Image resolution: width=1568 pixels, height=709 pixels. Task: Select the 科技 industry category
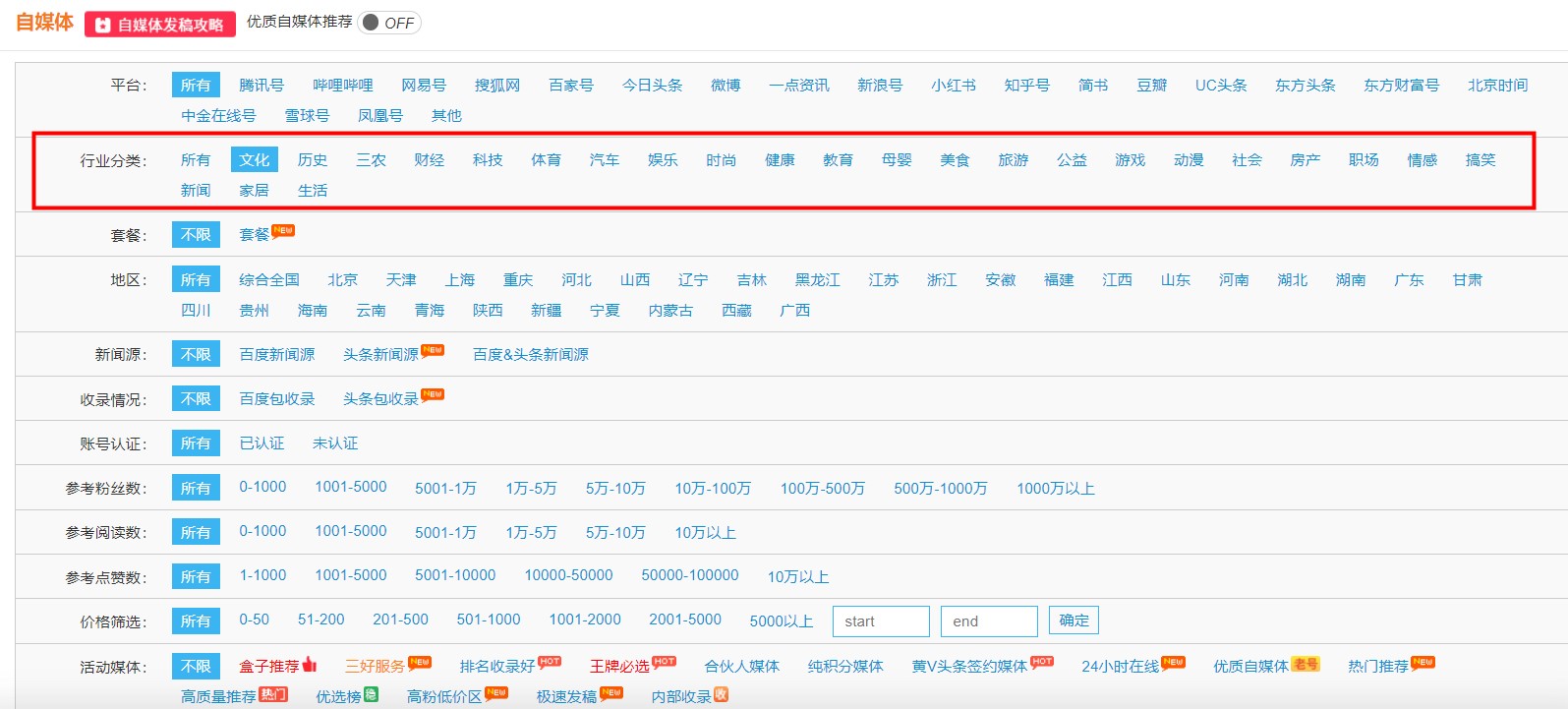488,160
